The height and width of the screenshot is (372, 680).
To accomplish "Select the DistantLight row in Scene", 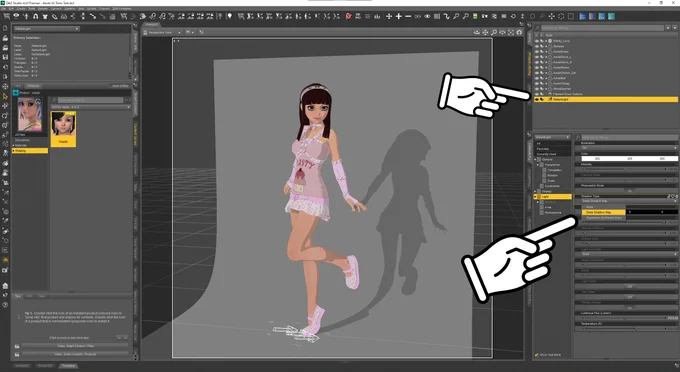I will (x=606, y=99).
